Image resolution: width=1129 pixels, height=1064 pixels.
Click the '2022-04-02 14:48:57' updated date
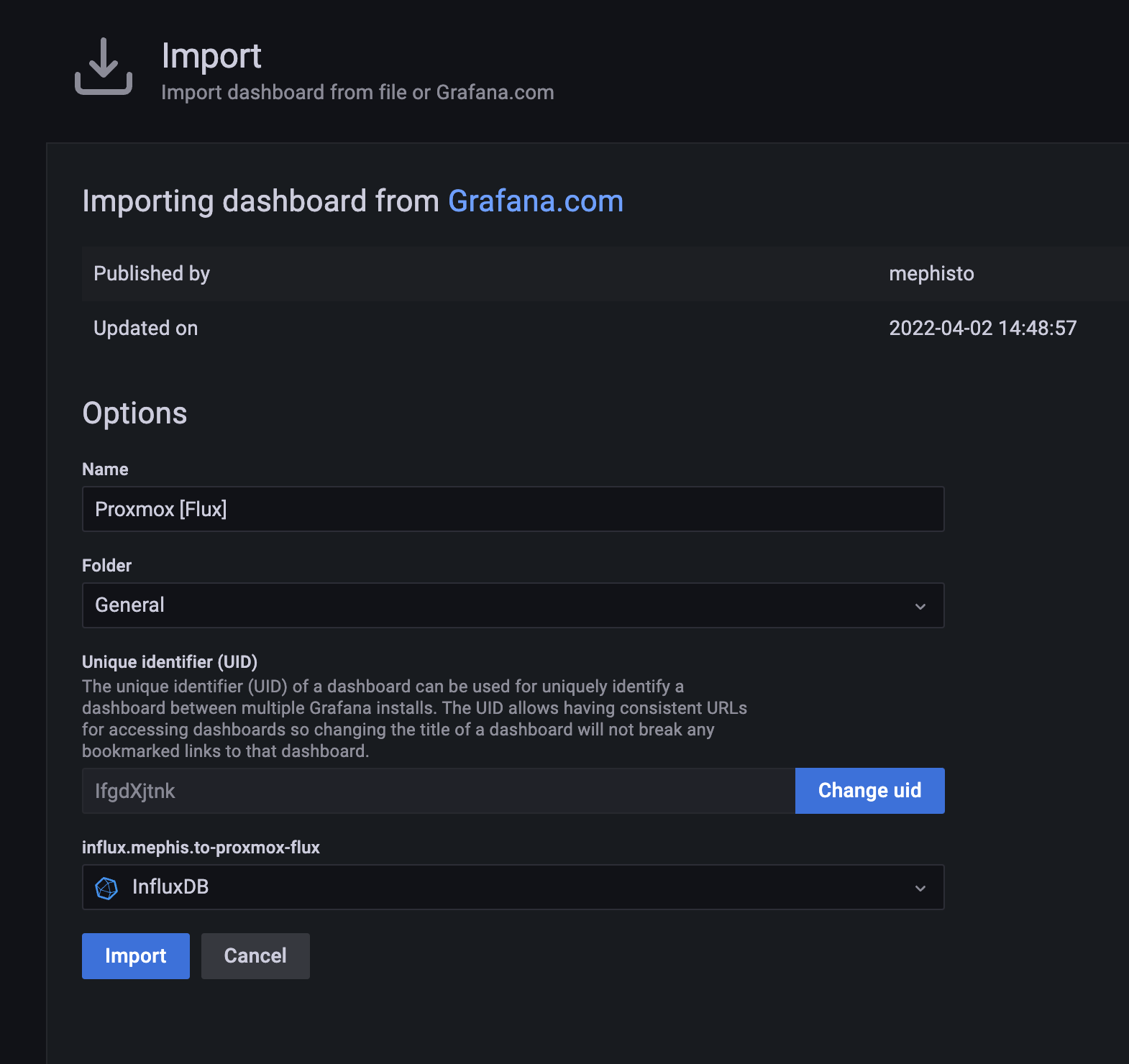[982, 328]
